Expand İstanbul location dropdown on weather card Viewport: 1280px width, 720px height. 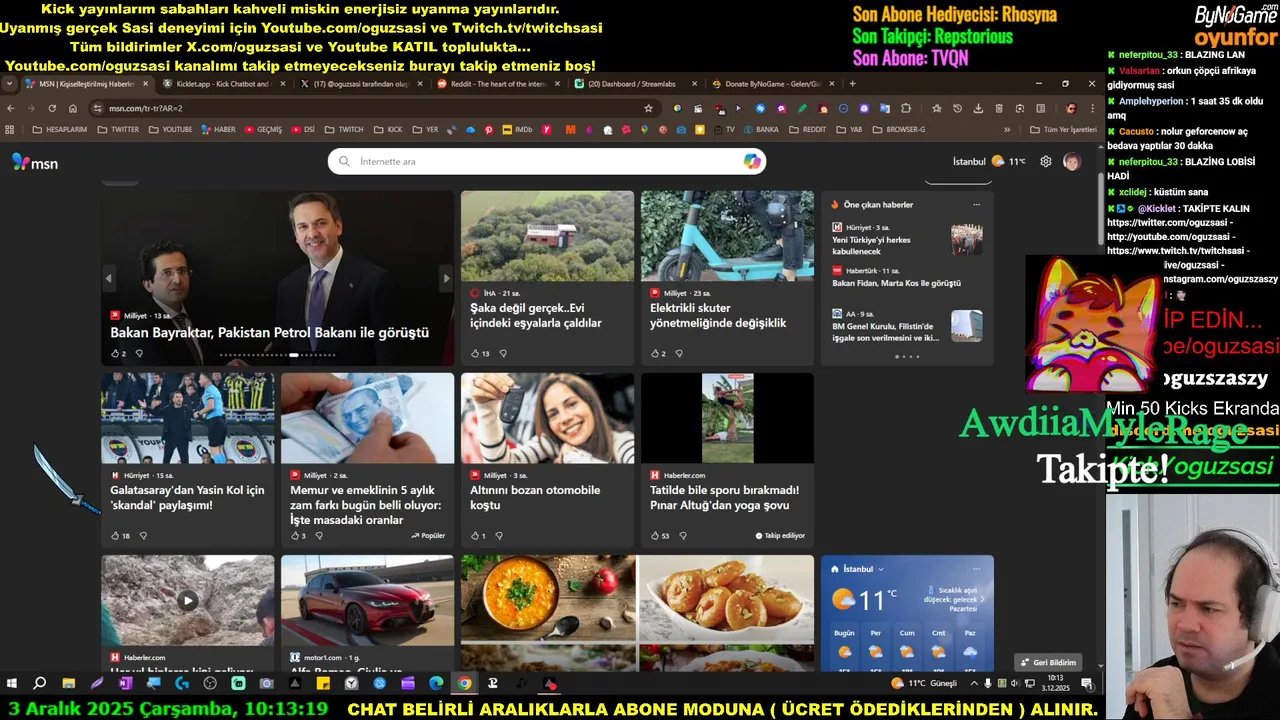(880, 569)
